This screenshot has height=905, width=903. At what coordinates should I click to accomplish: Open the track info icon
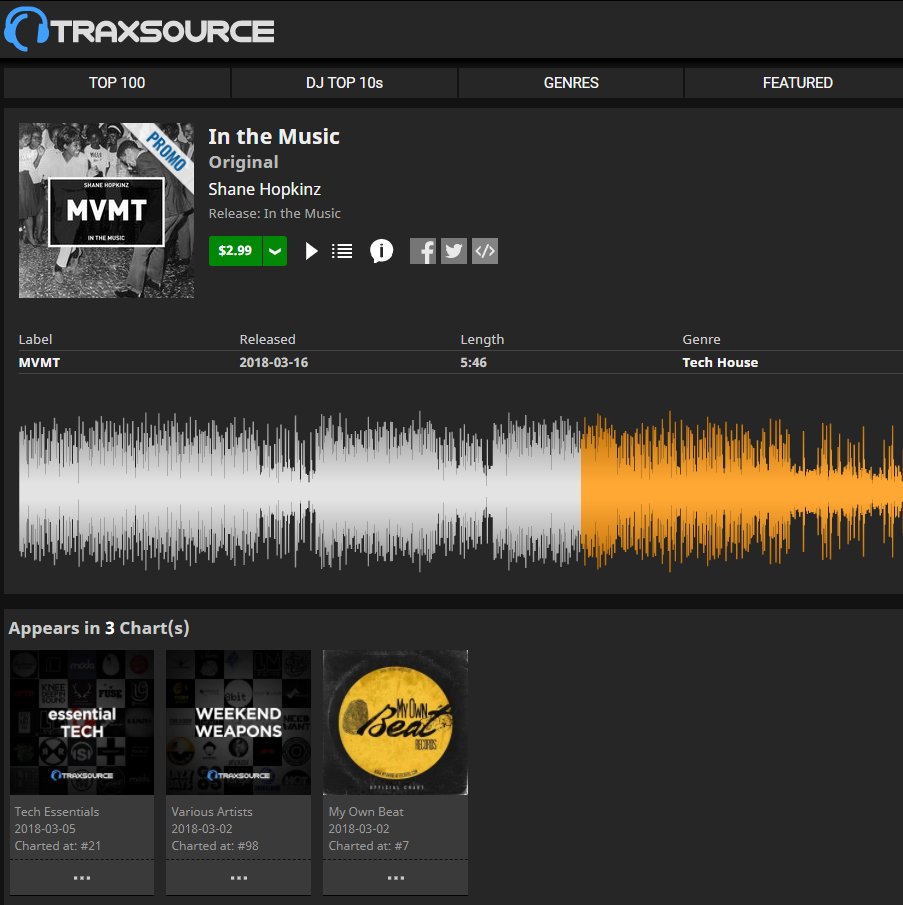(x=381, y=251)
